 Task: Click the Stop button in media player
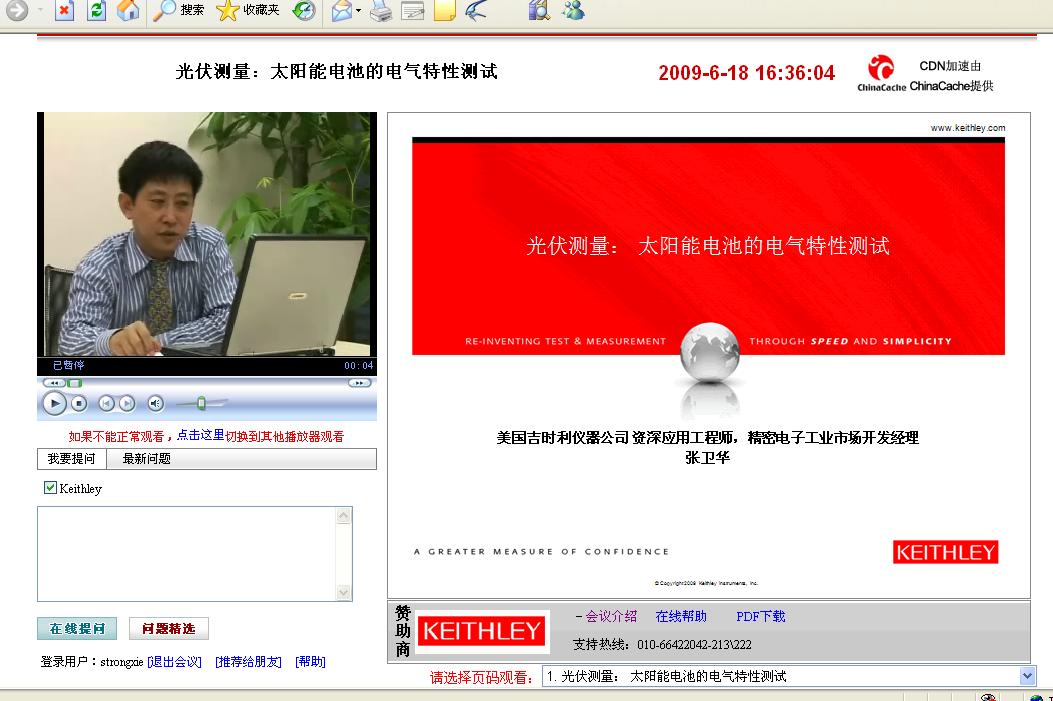(79, 404)
